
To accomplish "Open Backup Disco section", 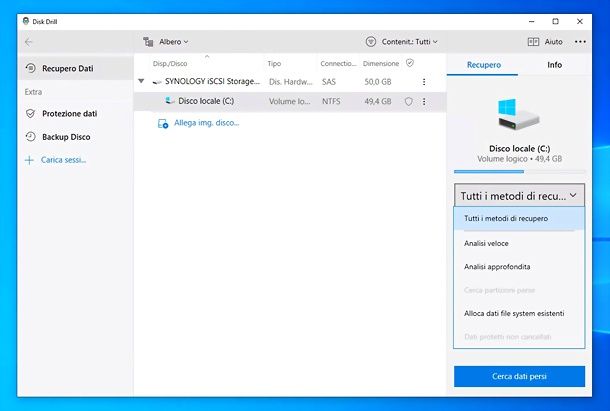I will [x=66, y=137].
